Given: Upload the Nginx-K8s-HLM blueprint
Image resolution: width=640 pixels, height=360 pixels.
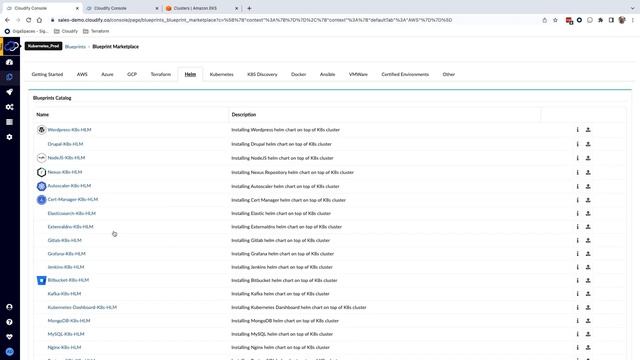Looking at the screenshot, I should [588, 347].
